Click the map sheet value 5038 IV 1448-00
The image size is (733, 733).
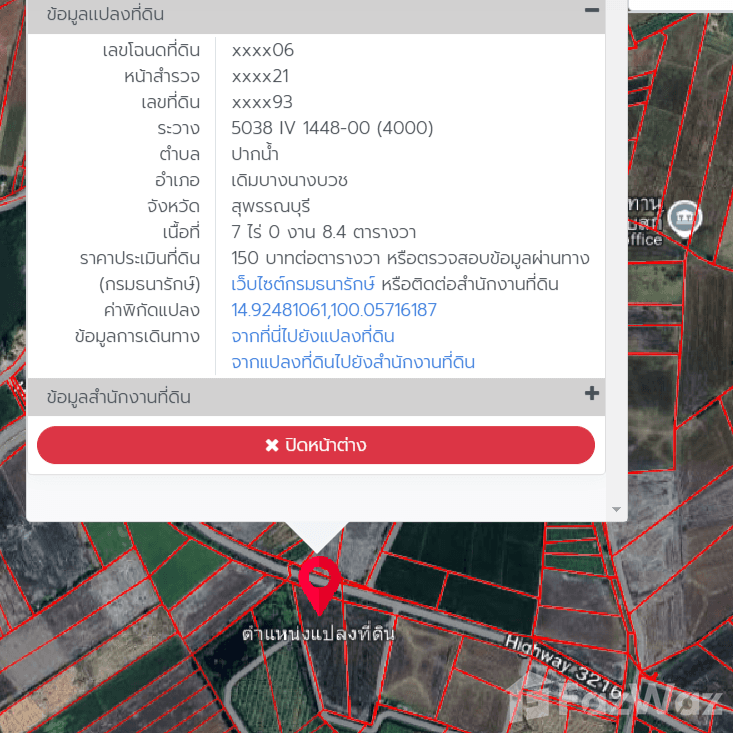tap(332, 128)
